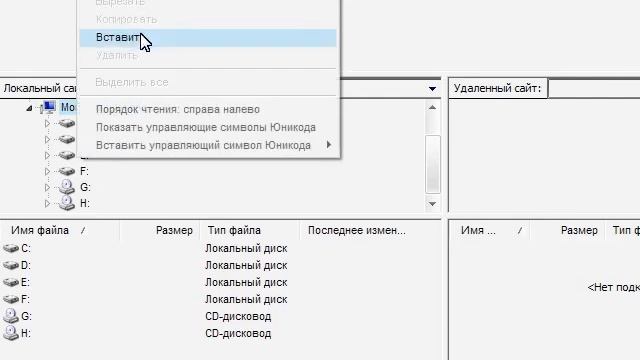640x360 pixels.
Task: Sort local files by Последнее изменение column
Action: click(370, 231)
